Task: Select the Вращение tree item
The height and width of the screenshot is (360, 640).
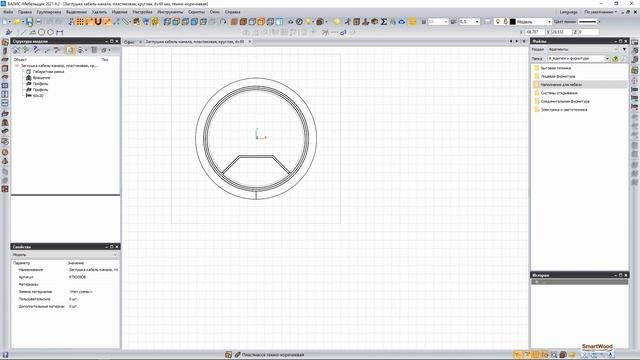Action: (42, 78)
